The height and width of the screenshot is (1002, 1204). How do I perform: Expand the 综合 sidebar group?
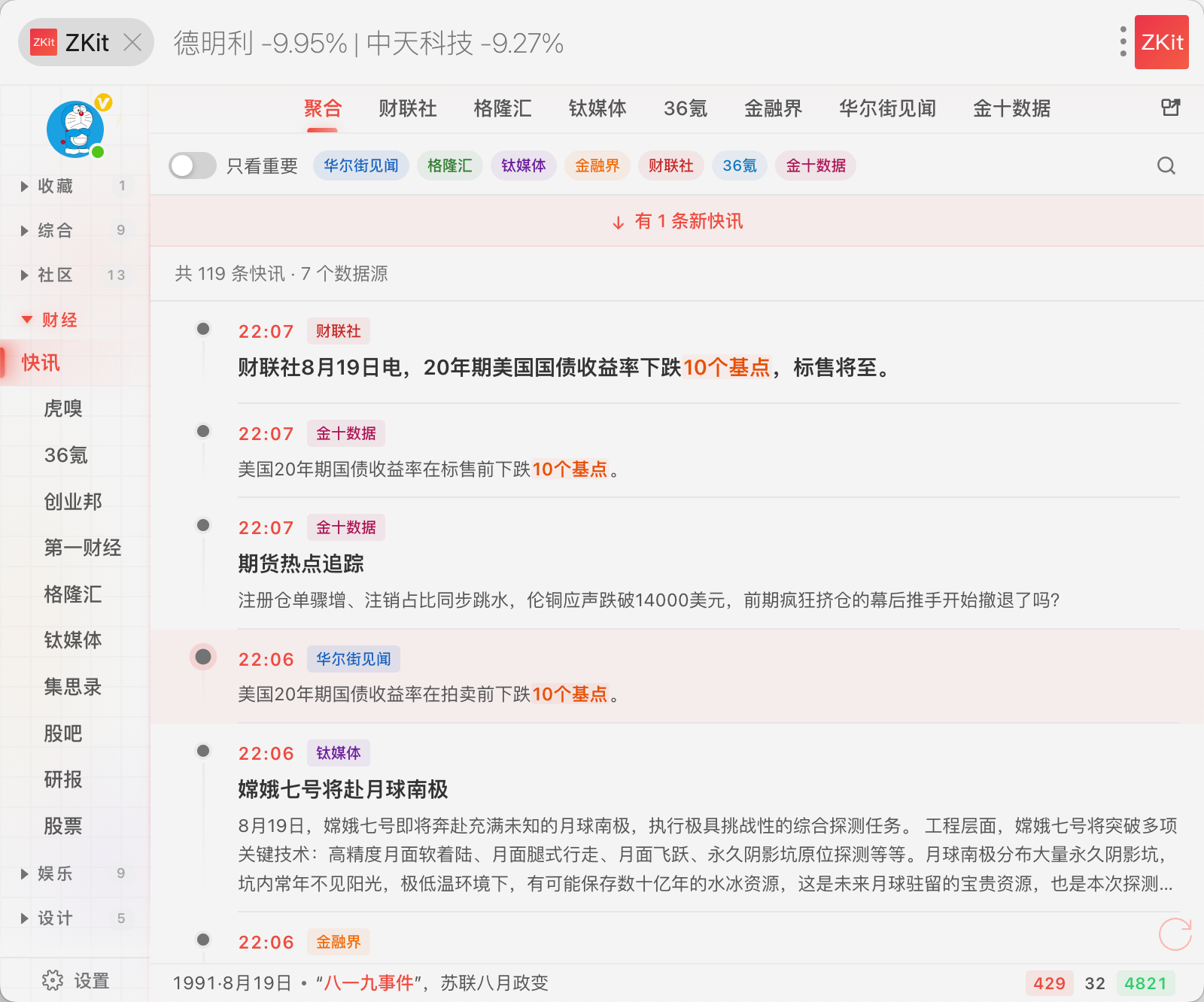74,230
